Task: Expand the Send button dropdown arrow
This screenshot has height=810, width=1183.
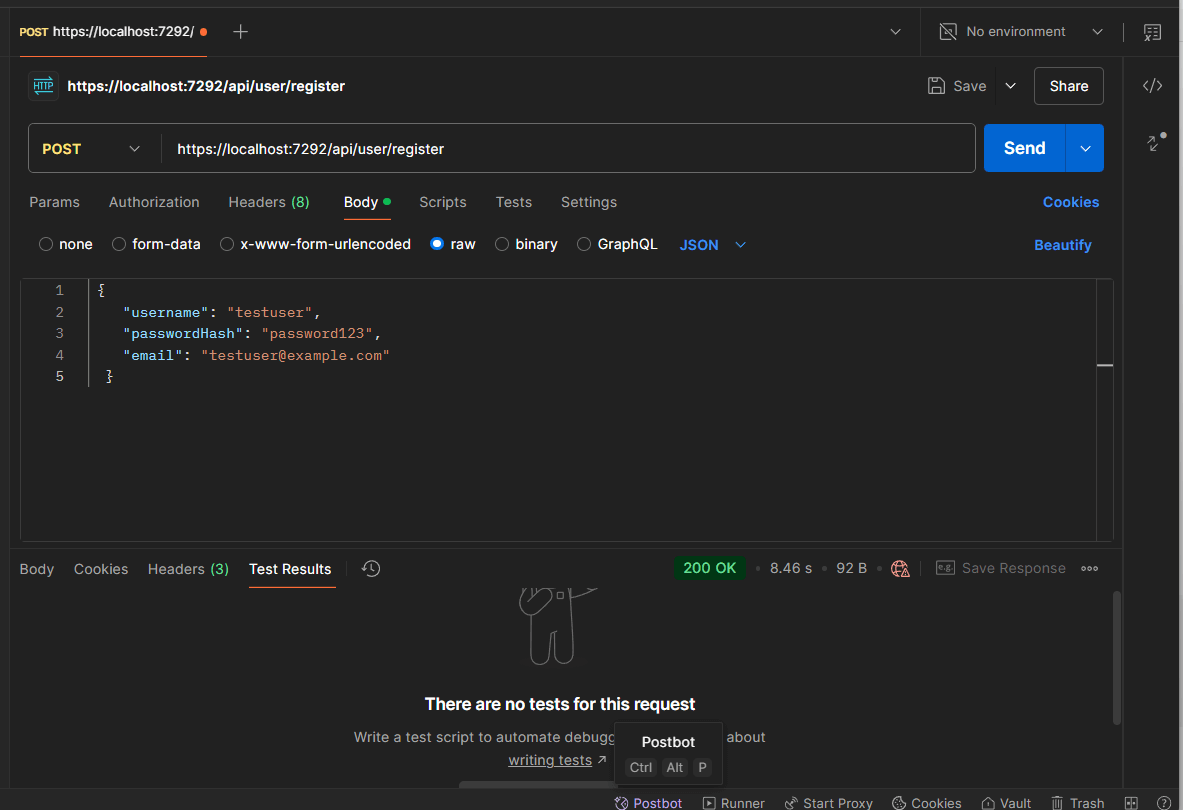Action: [x=1085, y=147]
